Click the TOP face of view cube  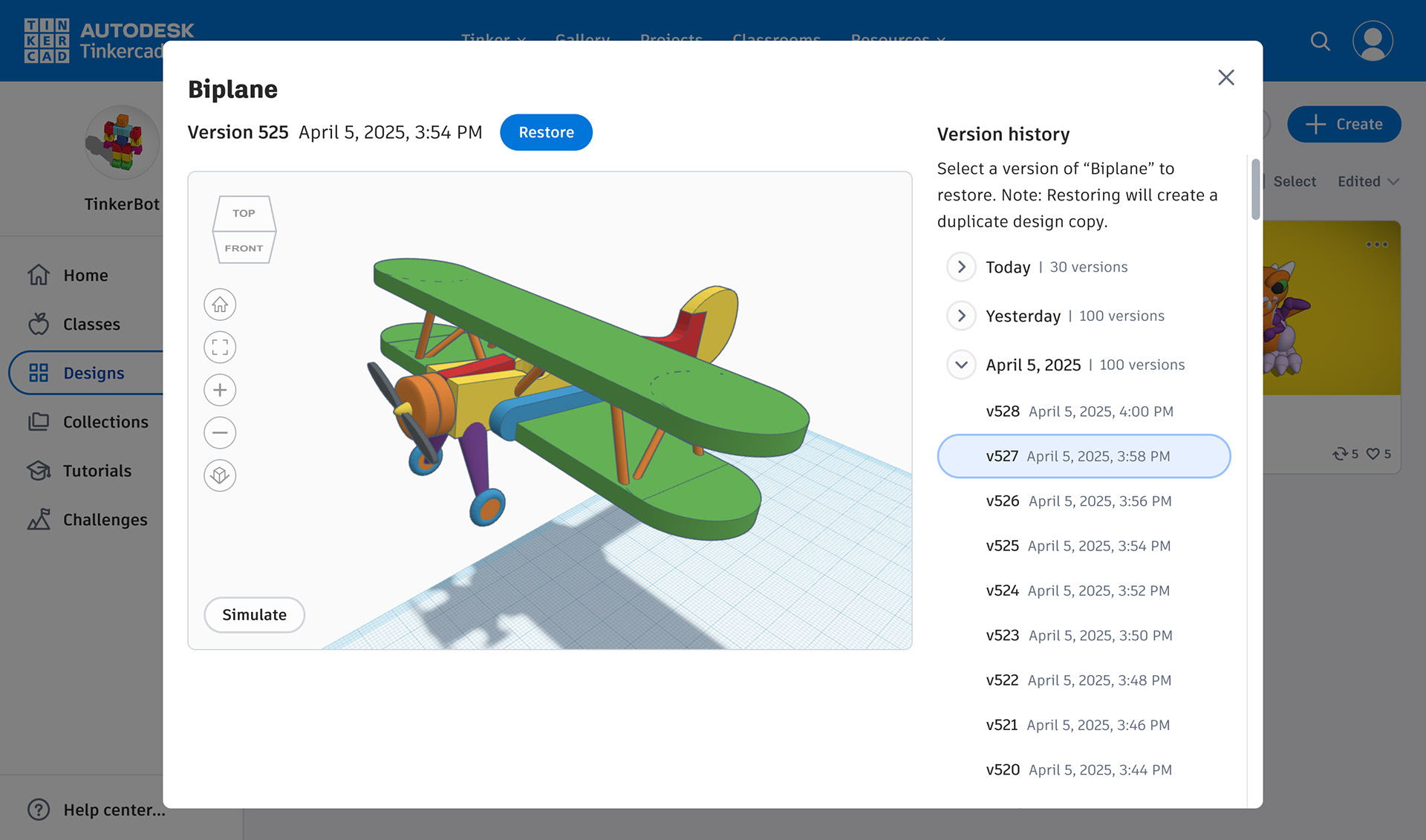(x=244, y=213)
